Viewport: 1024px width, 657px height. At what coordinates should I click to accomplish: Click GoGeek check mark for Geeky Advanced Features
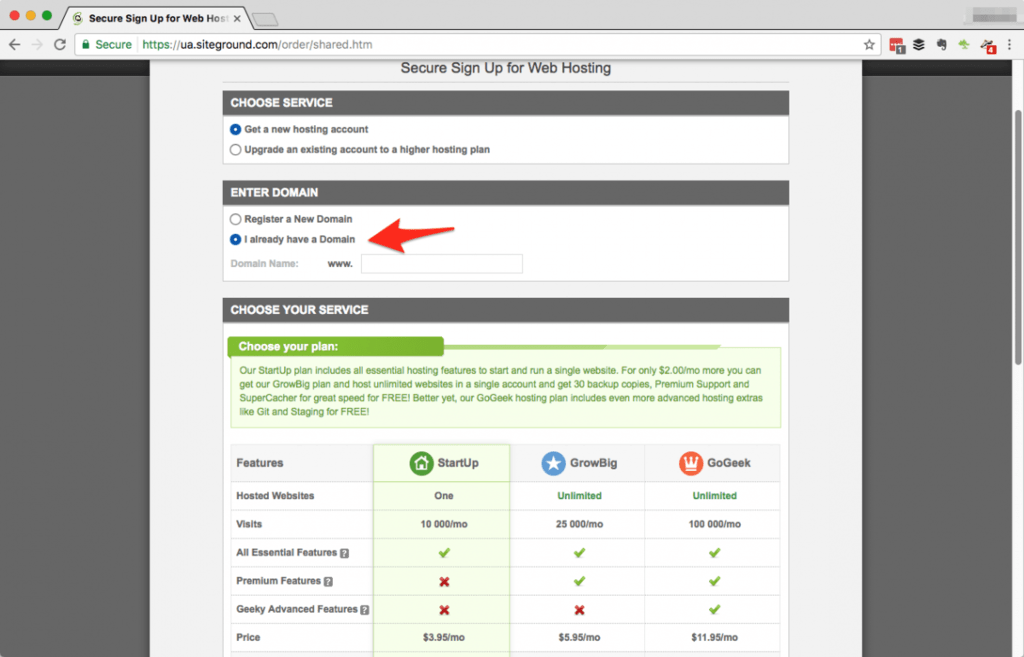[x=714, y=609]
